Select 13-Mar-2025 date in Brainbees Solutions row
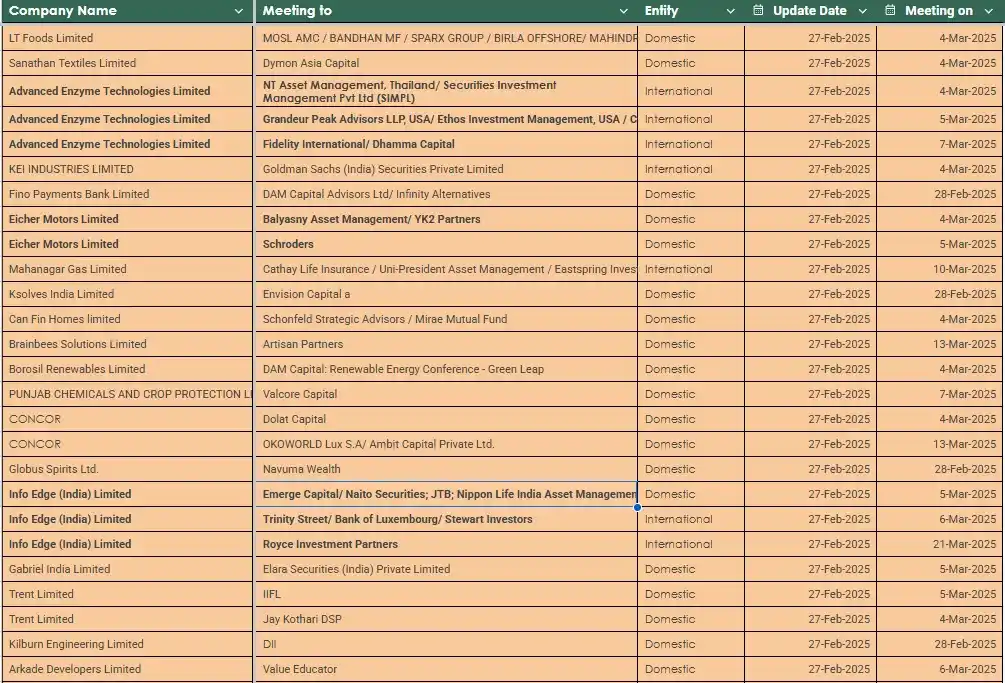Viewport: 1005px width, 683px height. click(x=940, y=344)
